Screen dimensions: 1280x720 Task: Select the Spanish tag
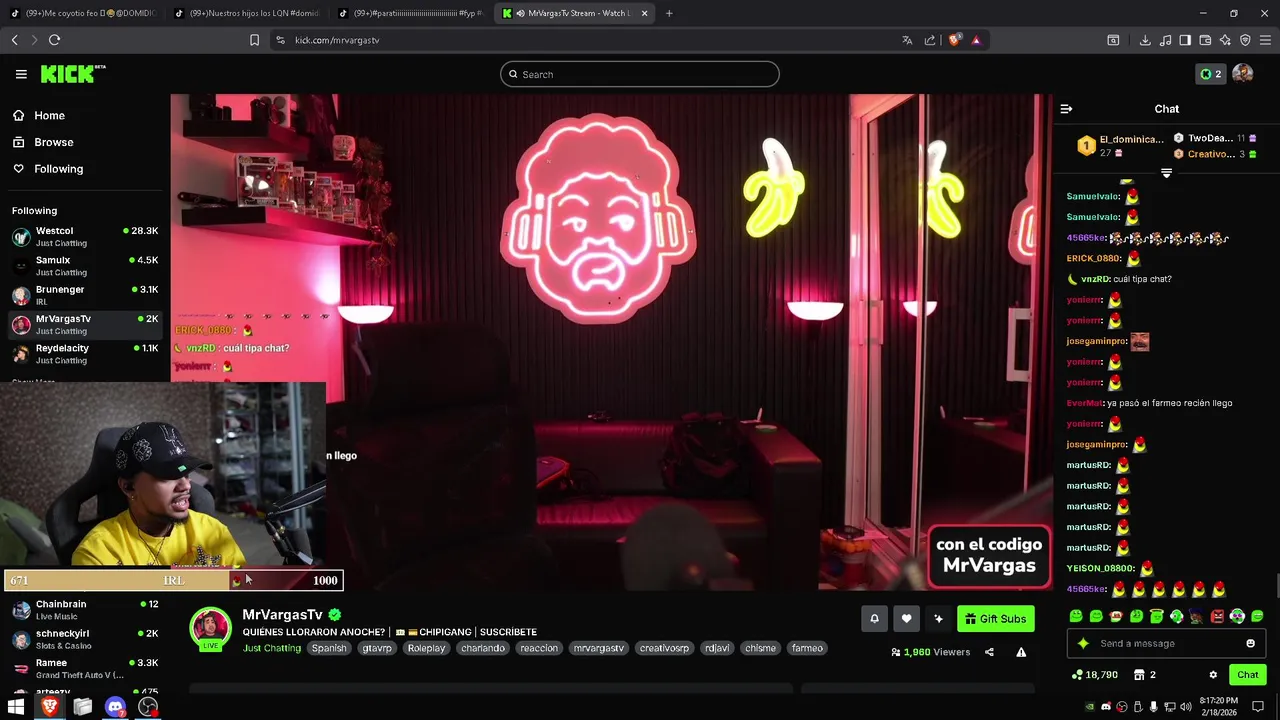point(329,648)
